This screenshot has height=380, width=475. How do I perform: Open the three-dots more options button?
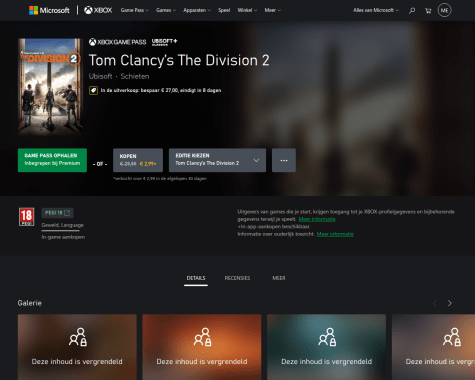click(284, 160)
